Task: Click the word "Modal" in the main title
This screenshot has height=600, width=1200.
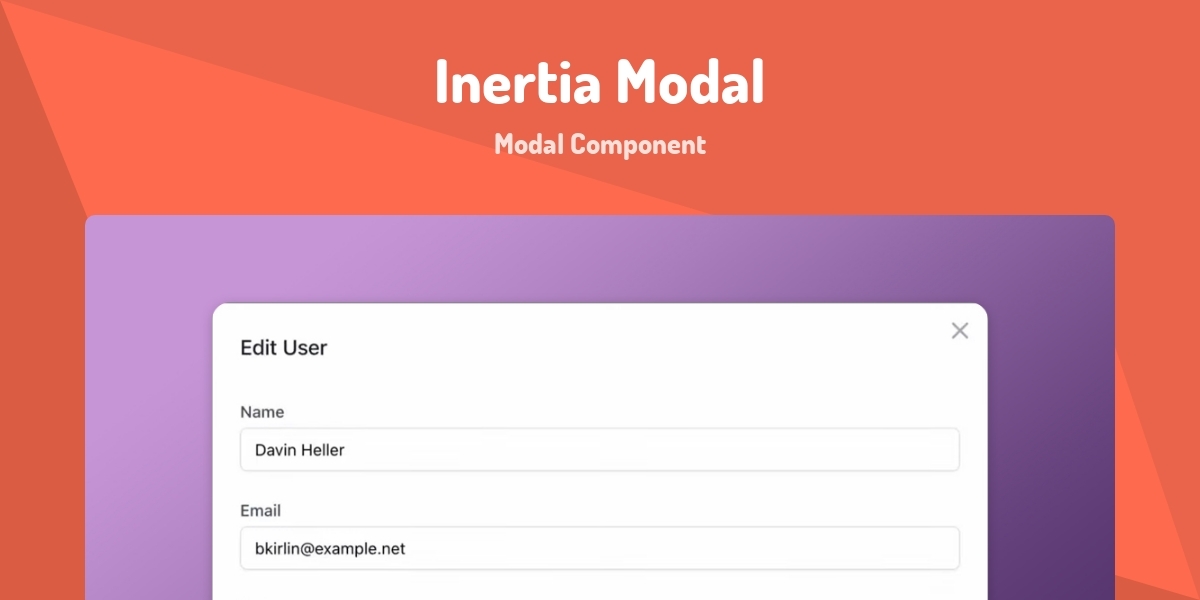Action: (689, 83)
